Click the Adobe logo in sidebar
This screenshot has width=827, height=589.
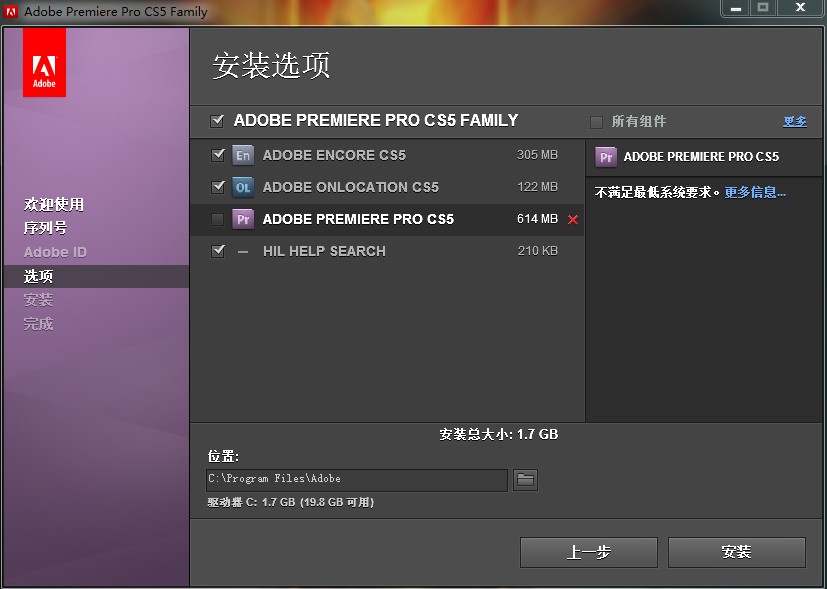(x=44, y=63)
